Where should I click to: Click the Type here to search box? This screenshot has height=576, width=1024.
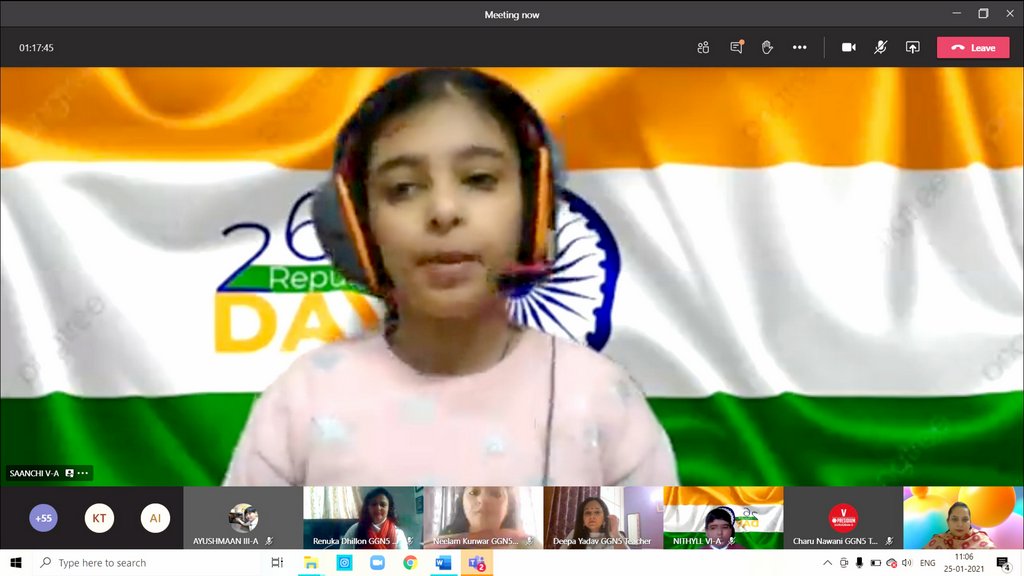tap(147, 562)
